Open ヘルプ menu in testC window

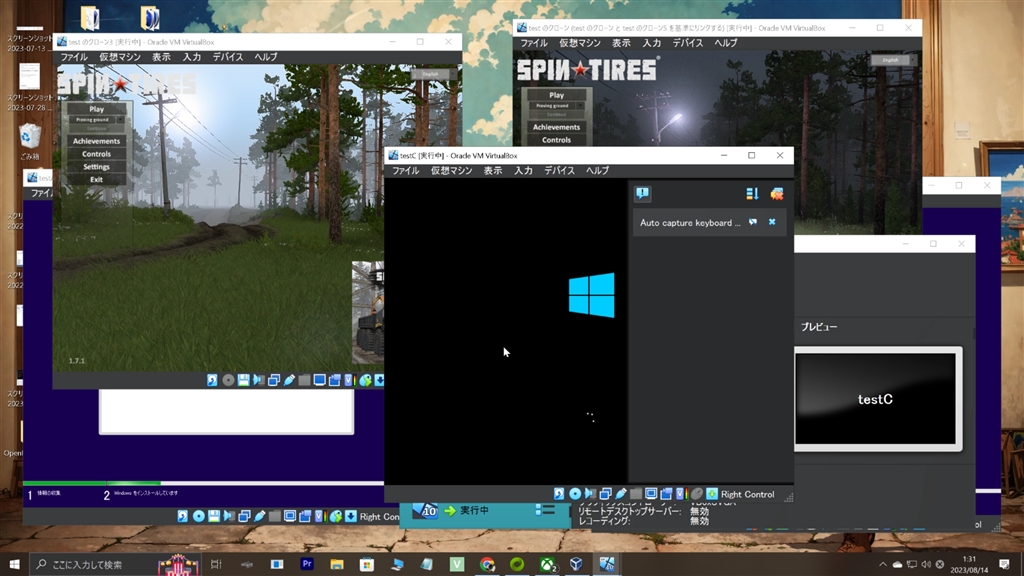tap(597, 170)
